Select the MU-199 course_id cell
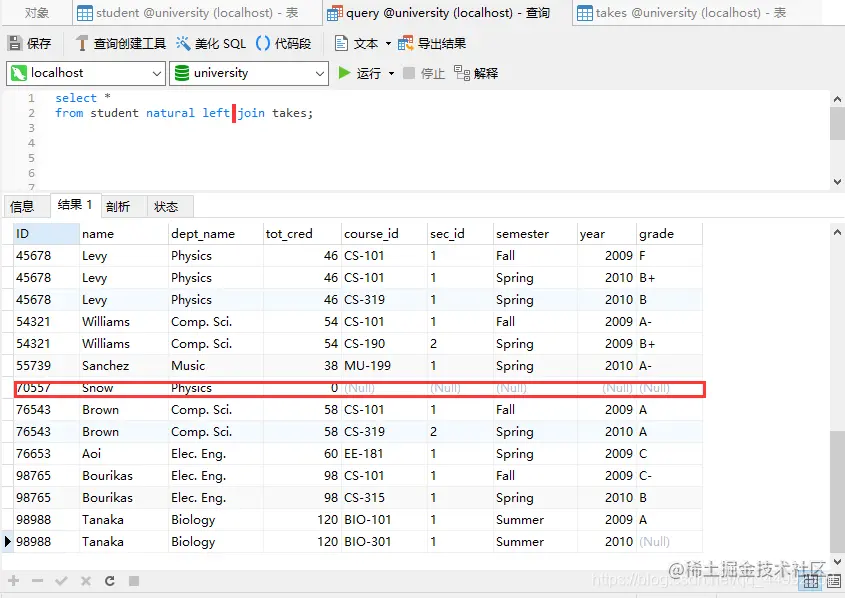The height and width of the screenshot is (598, 845). pos(384,366)
